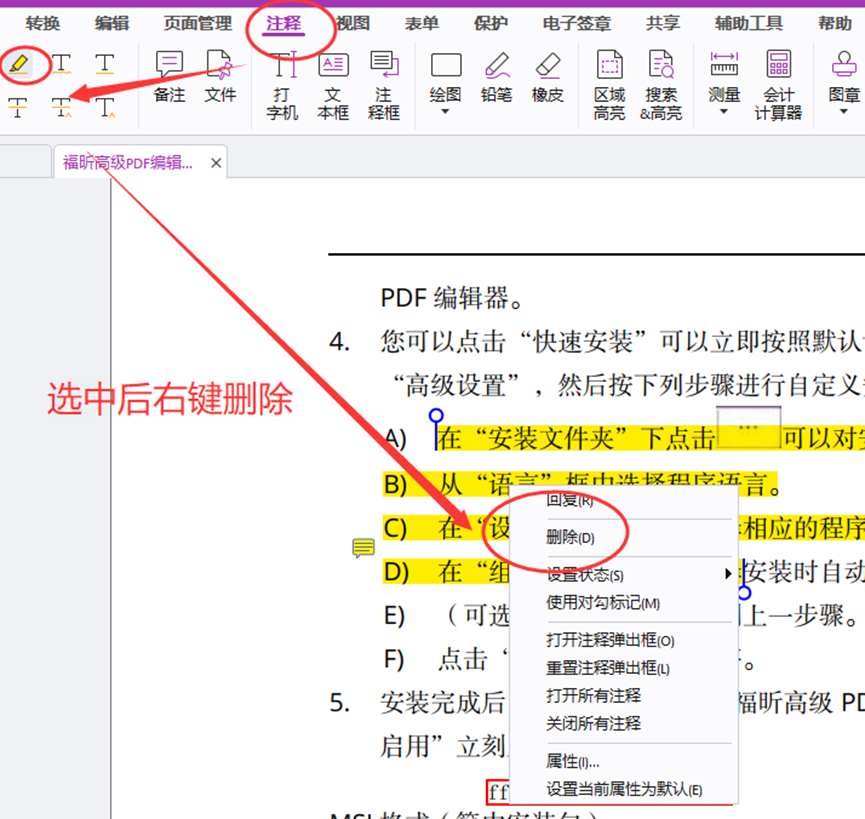Choose the 打字机 typewriter tool
The height and width of the screenshot is (819, 865).
coord(282,85)
